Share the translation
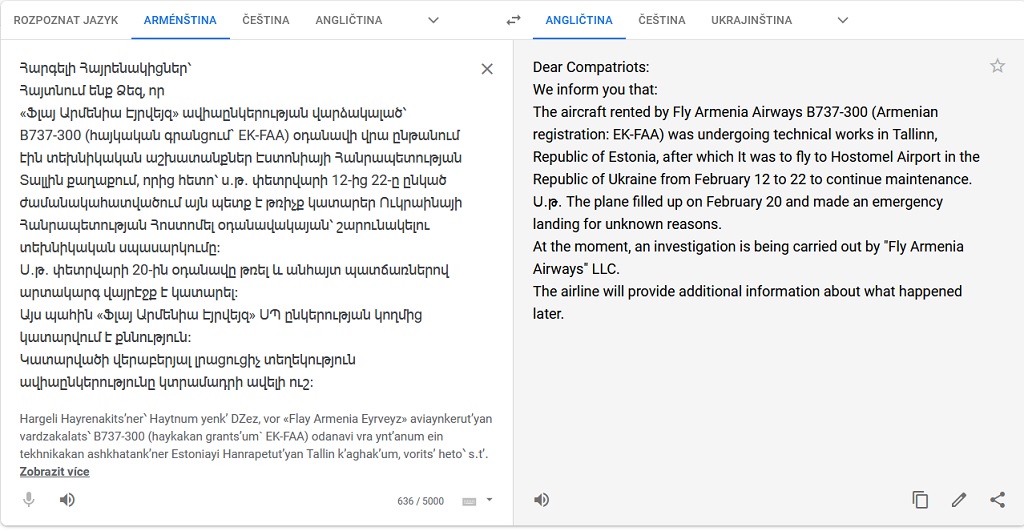The image size is (1024, 531). pos(997,500)
